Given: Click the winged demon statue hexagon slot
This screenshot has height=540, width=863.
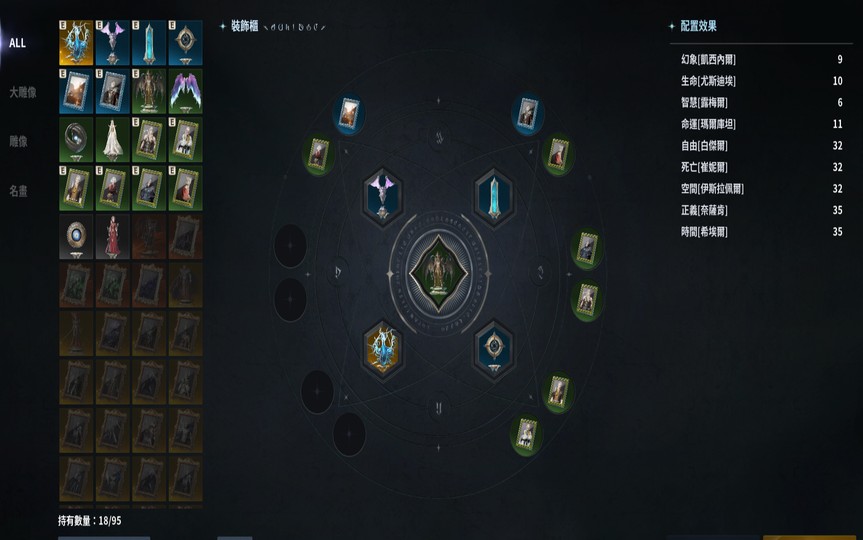Looking at the screenshot, I should point(383,197).
